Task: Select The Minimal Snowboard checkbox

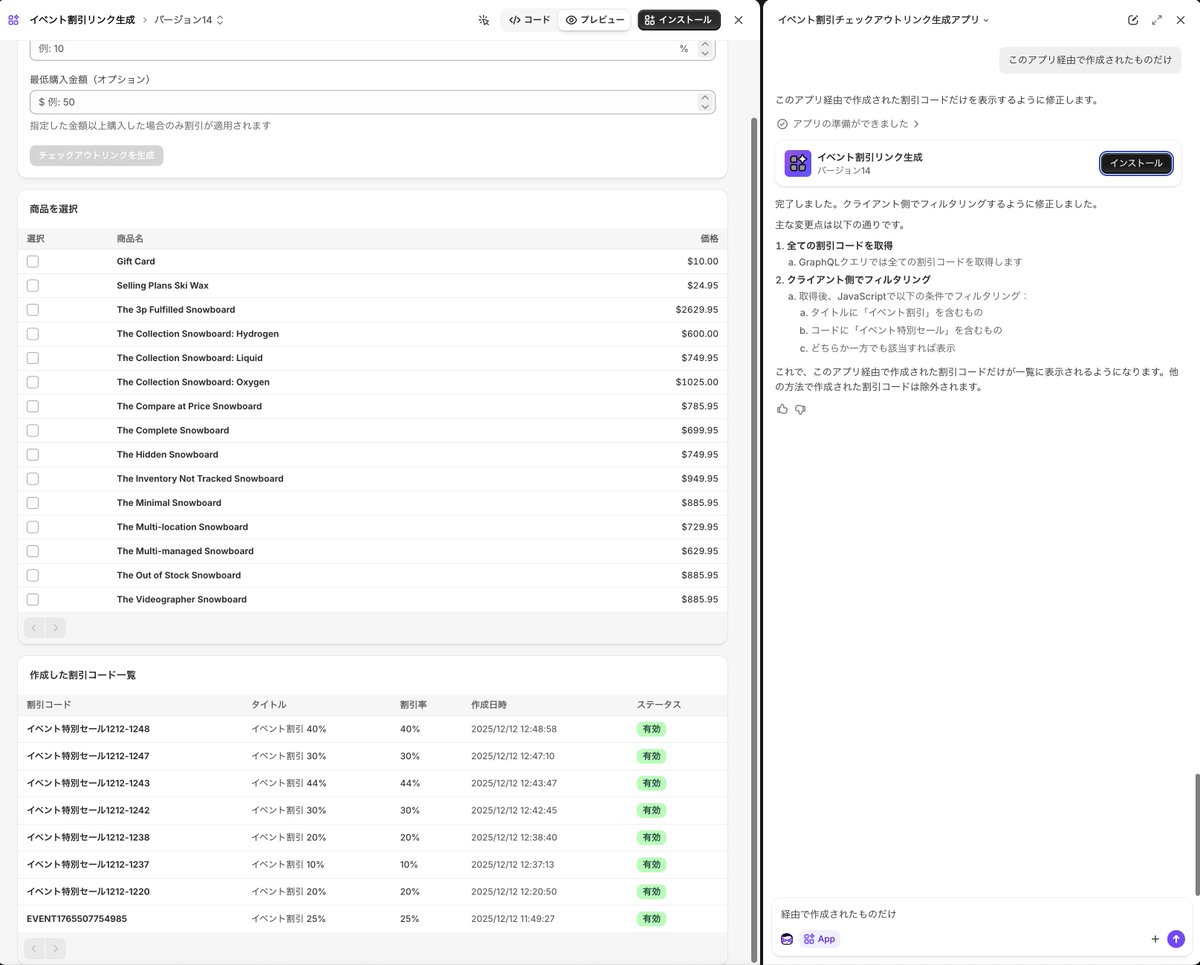Action: (33, 503)
